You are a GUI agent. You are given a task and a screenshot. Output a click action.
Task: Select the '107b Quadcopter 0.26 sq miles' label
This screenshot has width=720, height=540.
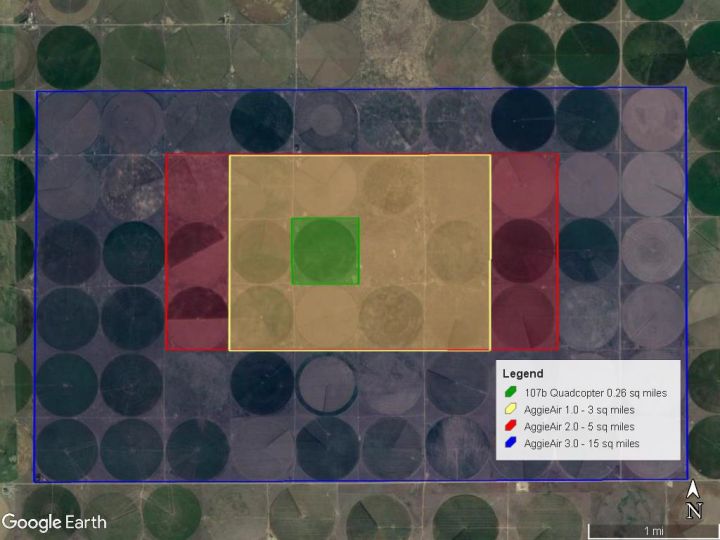(595, 393)
